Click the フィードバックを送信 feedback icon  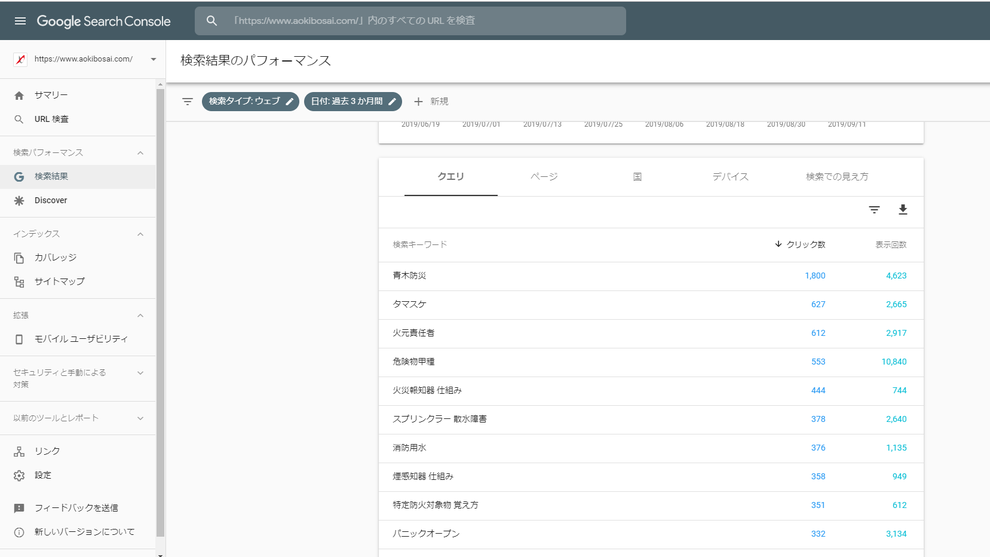pos(19,508)
